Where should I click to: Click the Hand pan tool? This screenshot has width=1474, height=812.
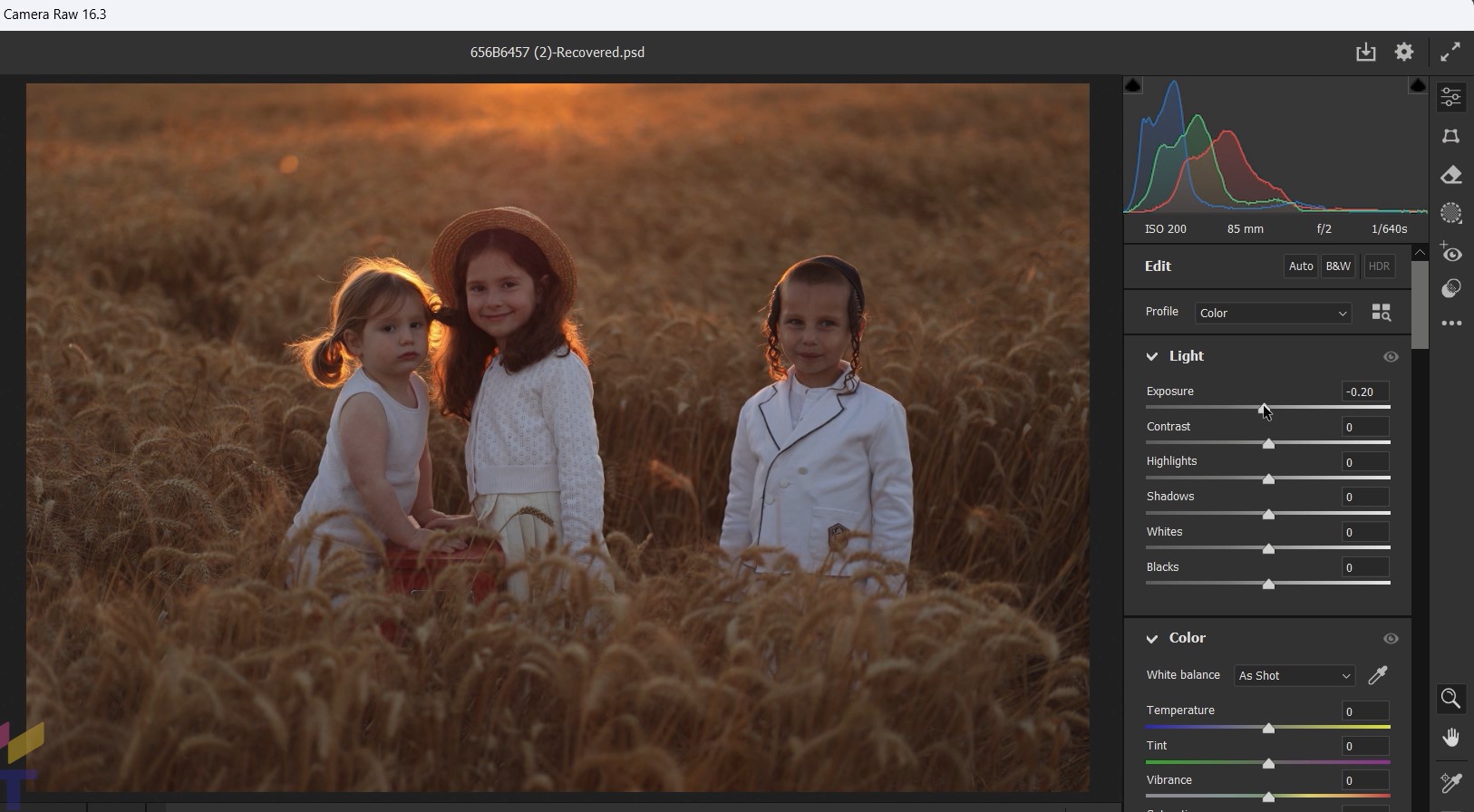coord(1450,738)
